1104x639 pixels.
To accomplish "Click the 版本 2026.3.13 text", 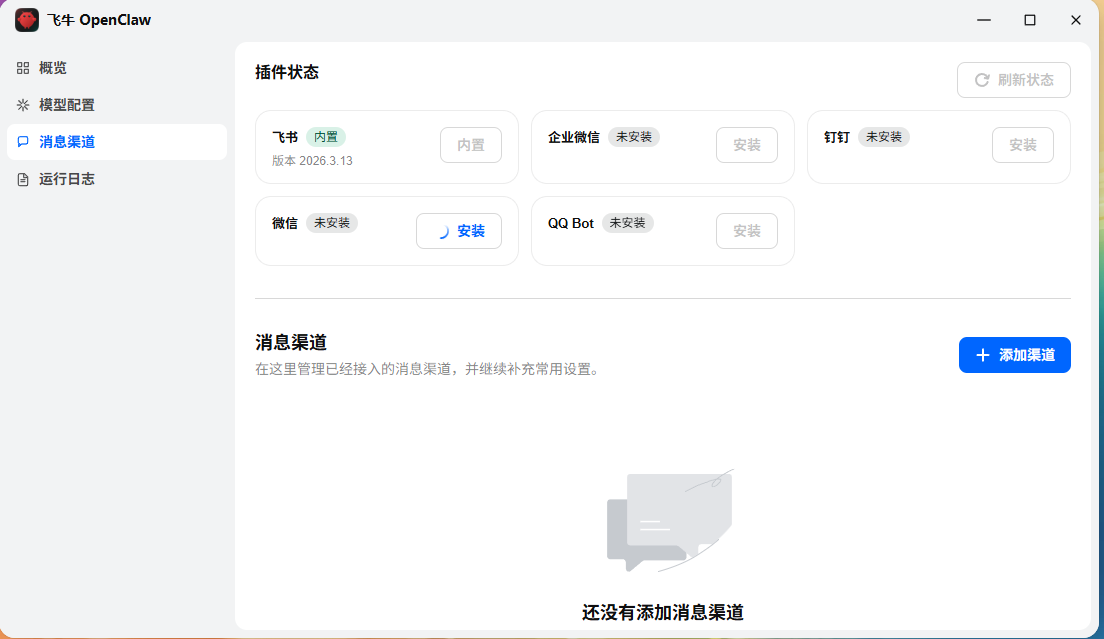I will pos(312,160).
